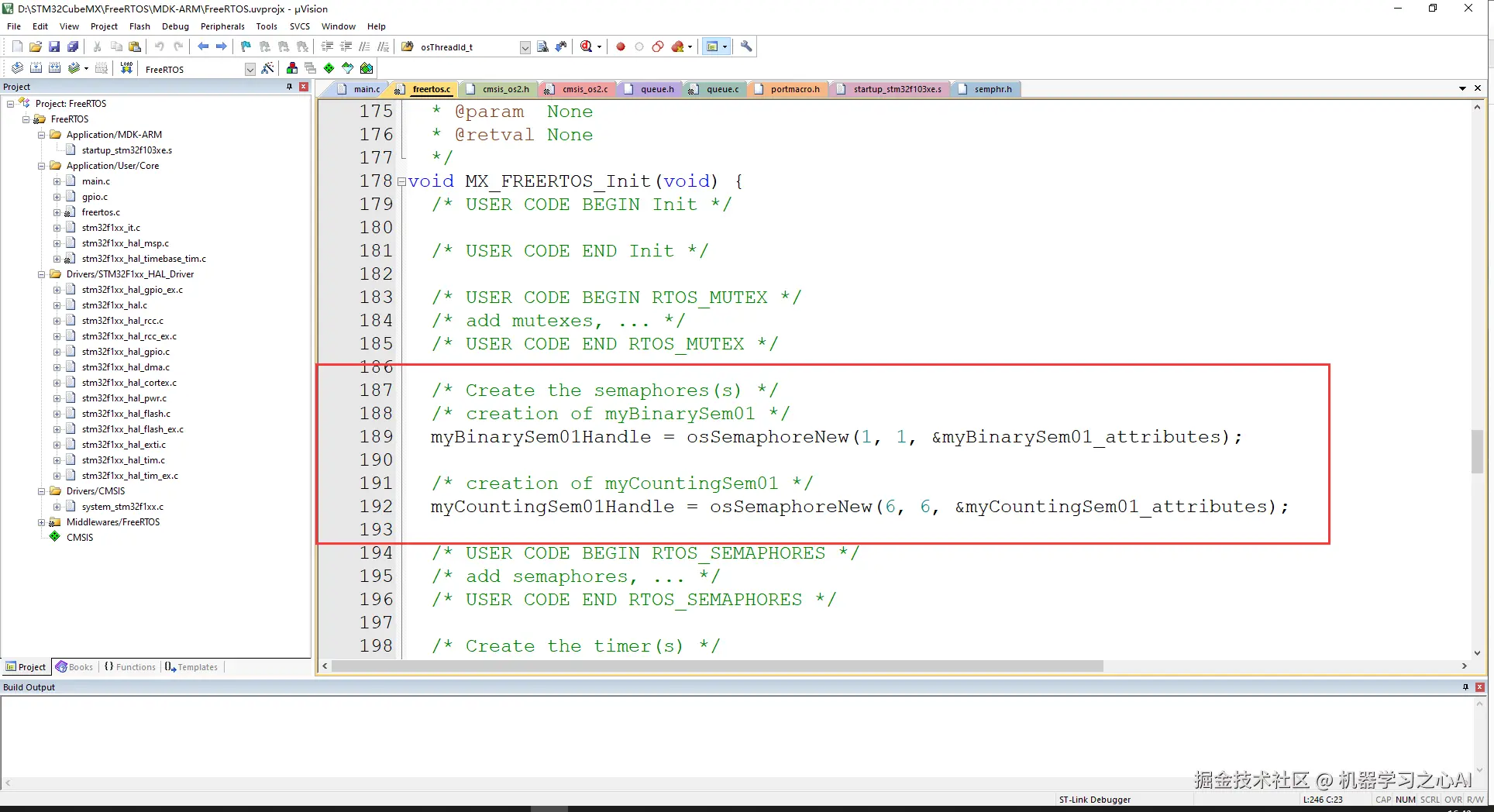
Task: Open the Project menu
Action: pos(104,26)
